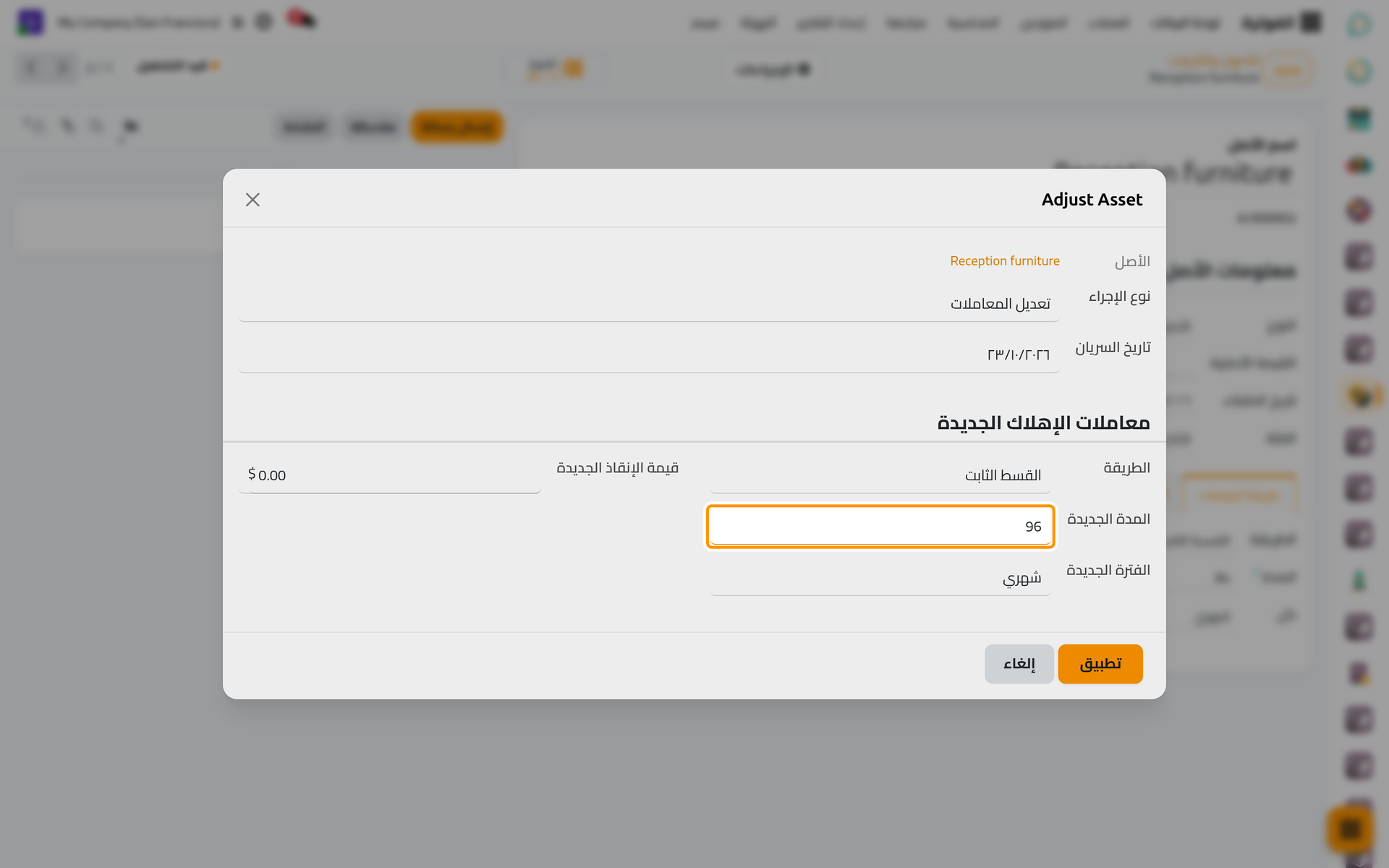Click the الأصل label
Screen dimensions: 1389x868
coord(1132,261)
